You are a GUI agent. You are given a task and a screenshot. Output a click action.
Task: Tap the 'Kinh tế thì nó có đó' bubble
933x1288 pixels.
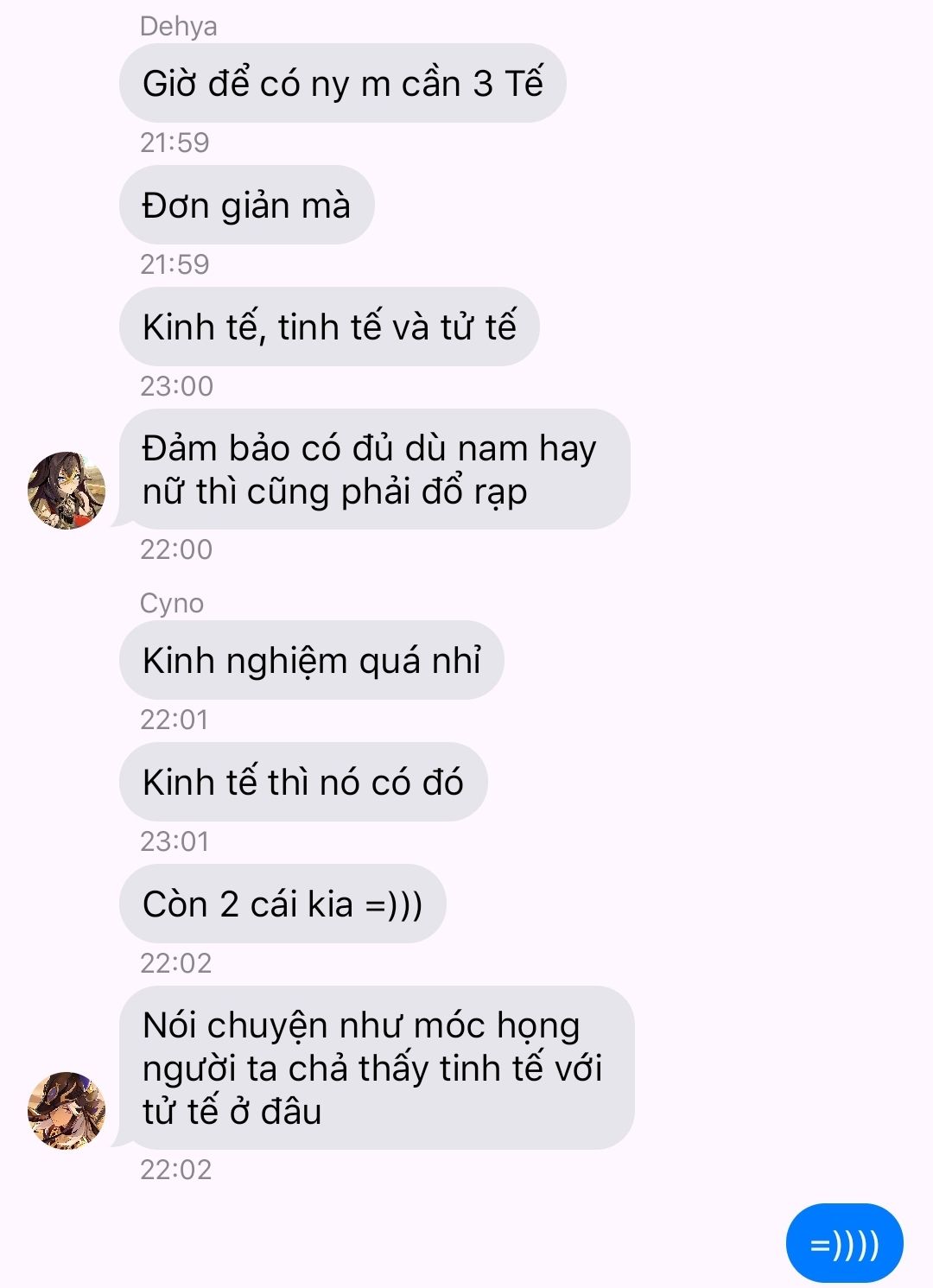[303, 782]
